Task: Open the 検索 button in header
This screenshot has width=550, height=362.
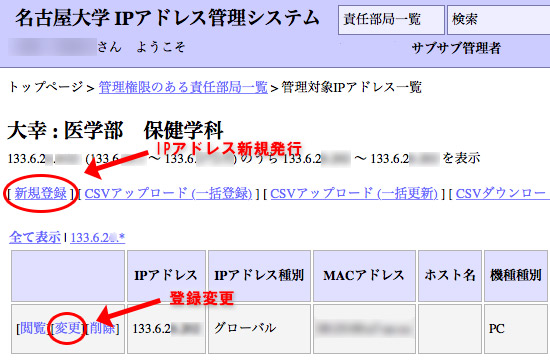Action: click(x=498, y=20)
